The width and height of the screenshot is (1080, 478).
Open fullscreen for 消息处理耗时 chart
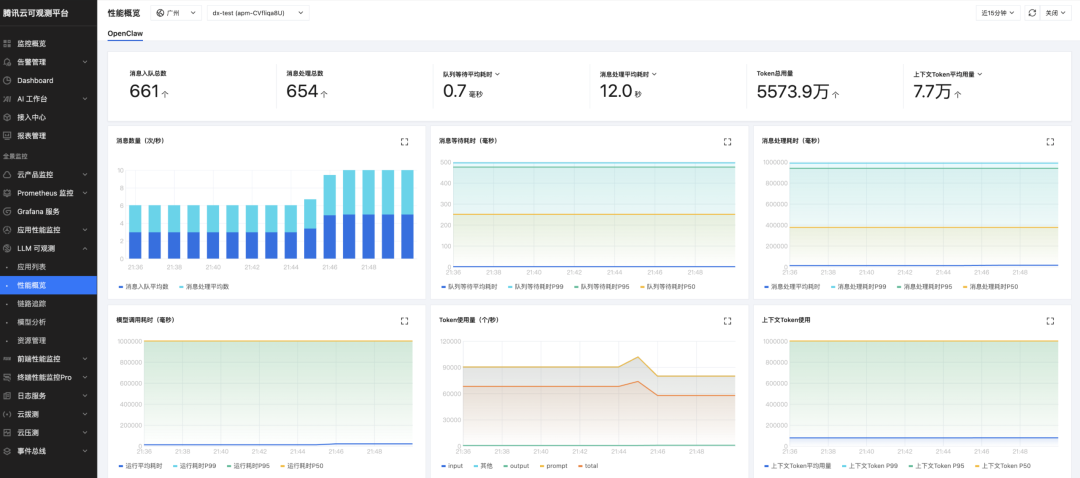tap(1050, 142)
